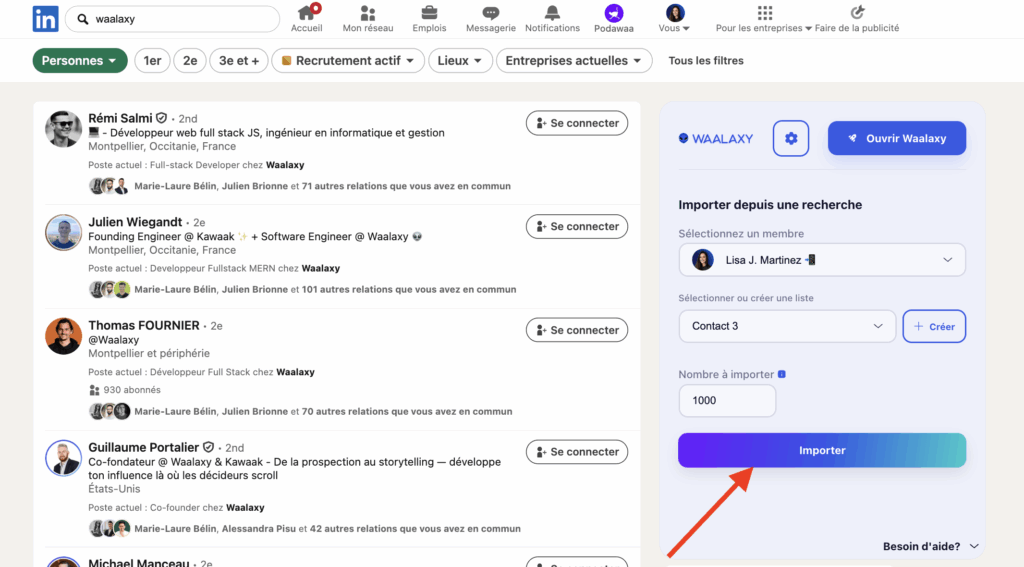Click the search magnifier icon

tap(83, 19)
